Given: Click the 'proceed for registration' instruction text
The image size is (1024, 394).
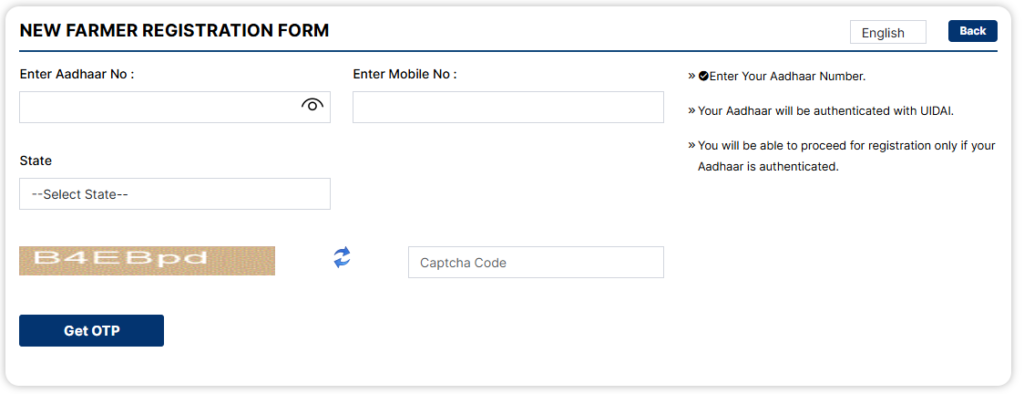Looking at the screenshot, I should click(846, 156).
